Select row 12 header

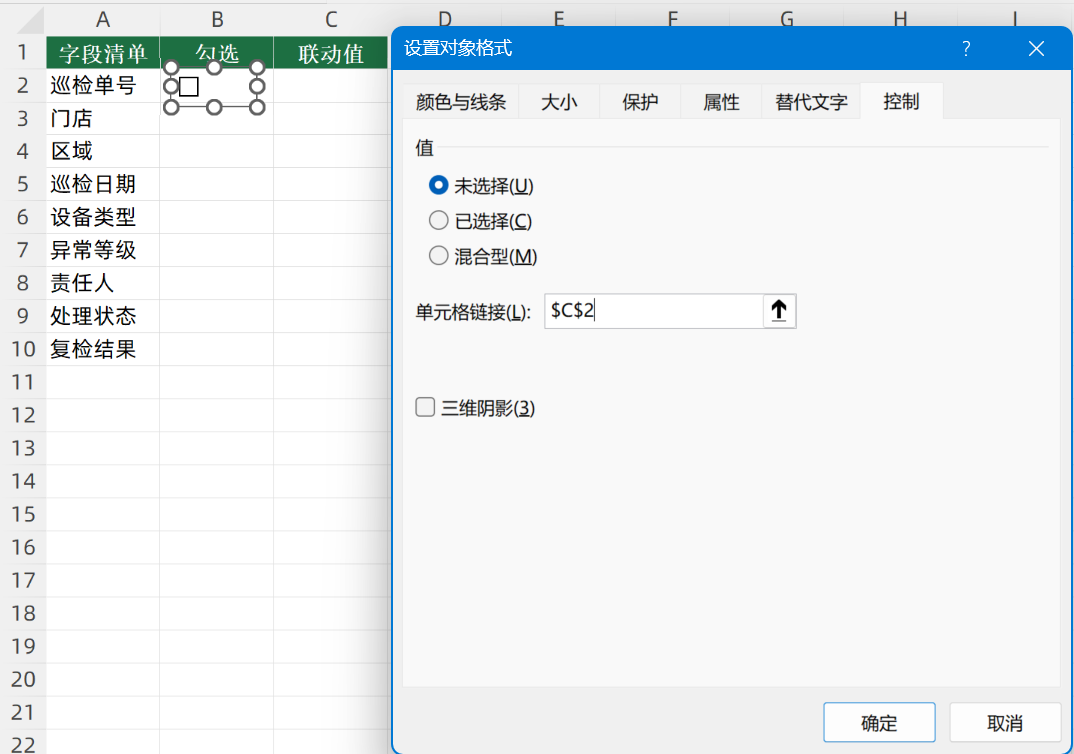(x=23, y=415)
